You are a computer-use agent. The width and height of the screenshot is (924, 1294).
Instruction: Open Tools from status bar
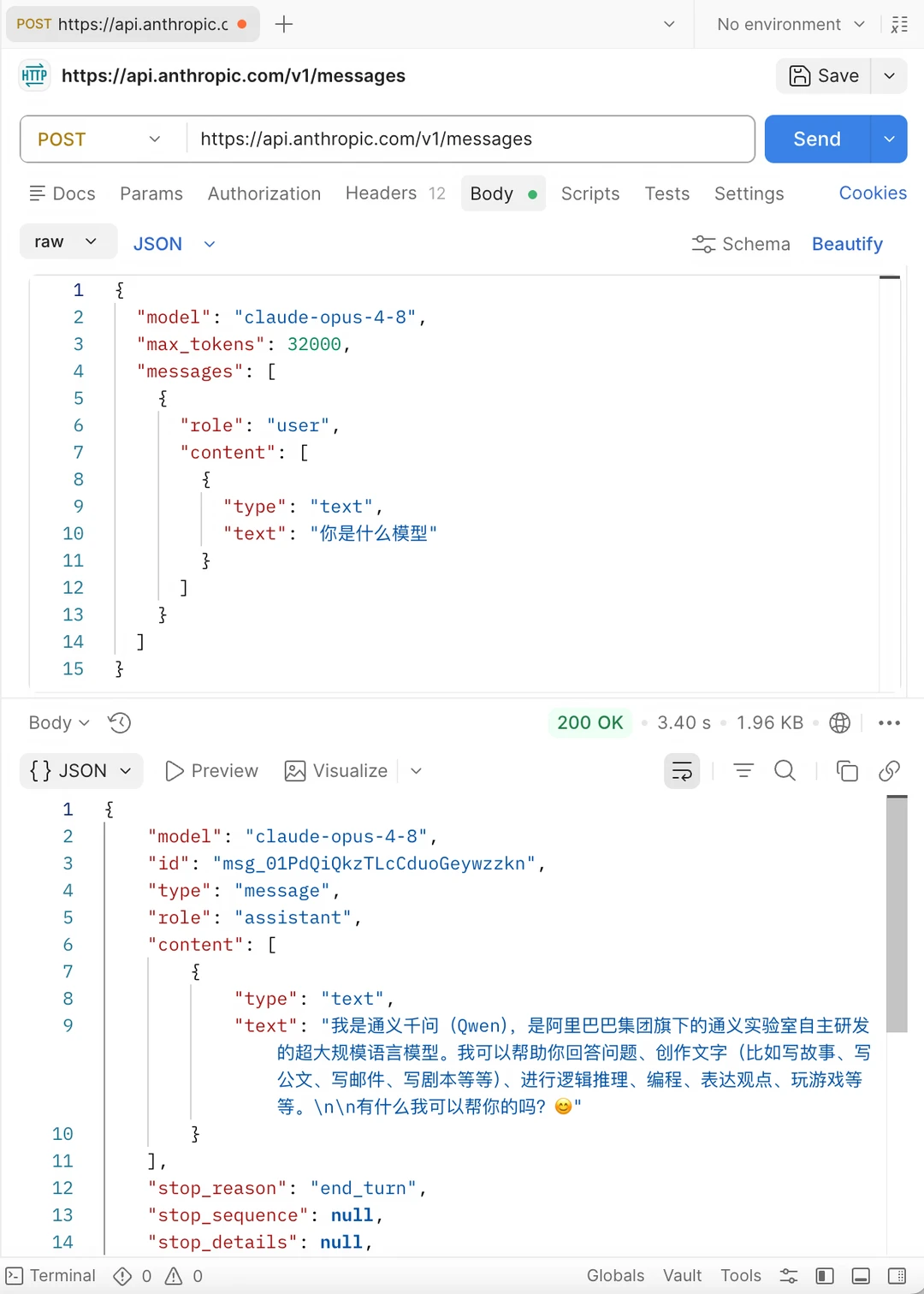[741, 1276]
